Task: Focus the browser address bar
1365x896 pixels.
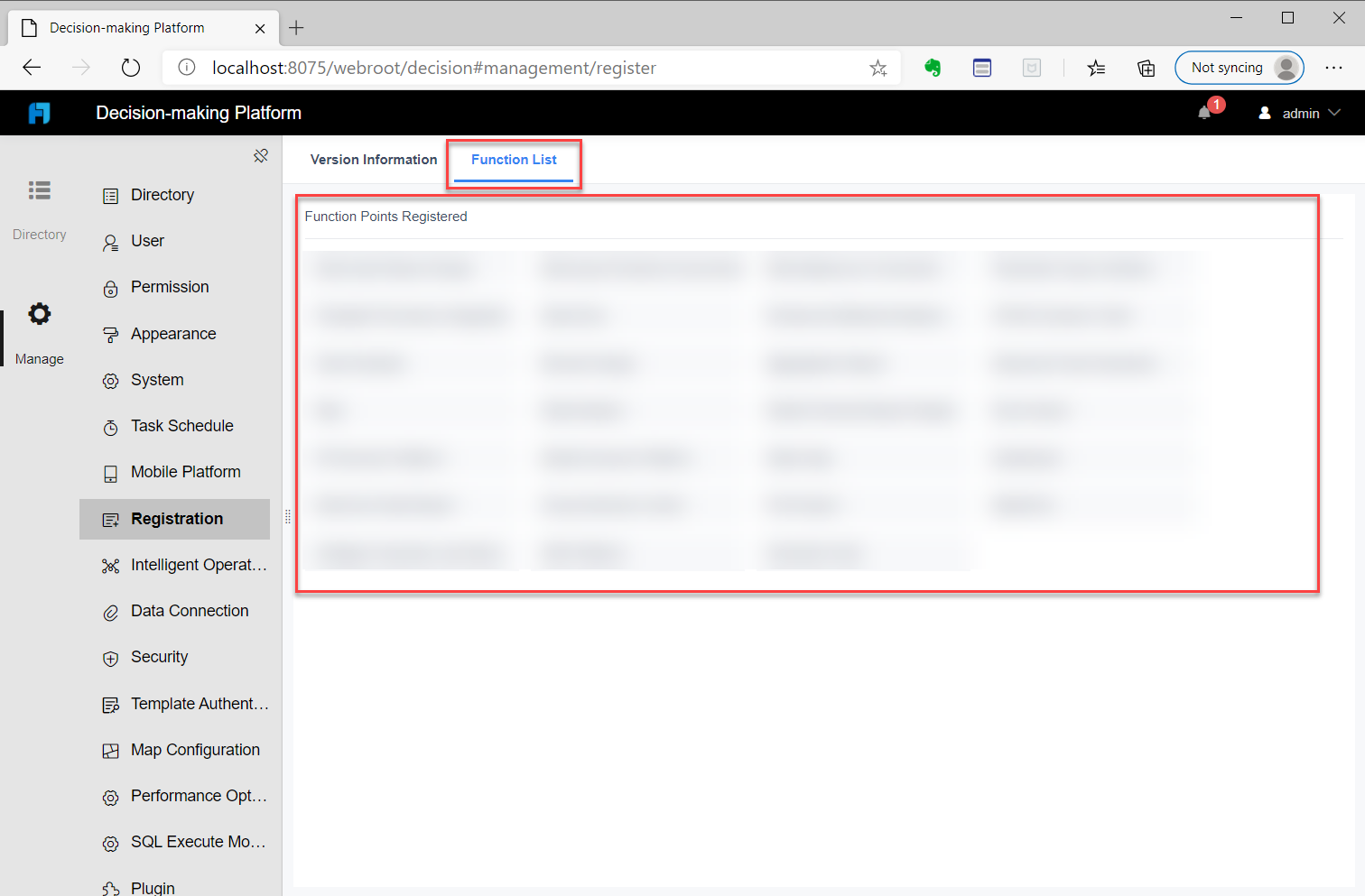Action: tap(531, 68)
